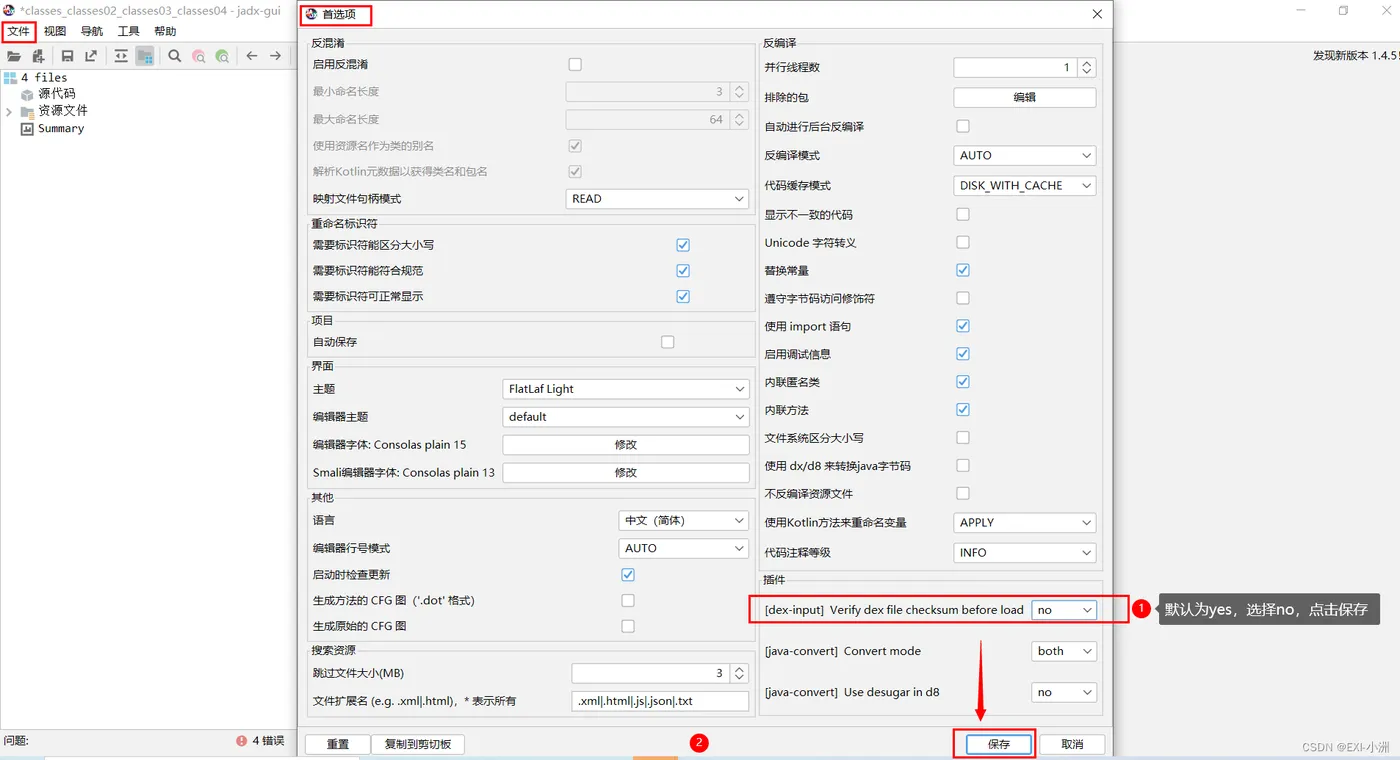Click the jadx logo in Preferences title bar
This screenshot has height=760, width=1400.
[311, 15]
